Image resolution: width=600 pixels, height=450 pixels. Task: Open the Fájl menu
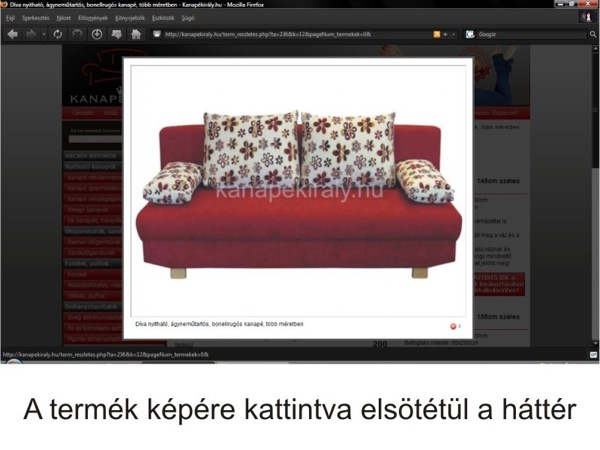pyautogui.click(x=10, y=18)
